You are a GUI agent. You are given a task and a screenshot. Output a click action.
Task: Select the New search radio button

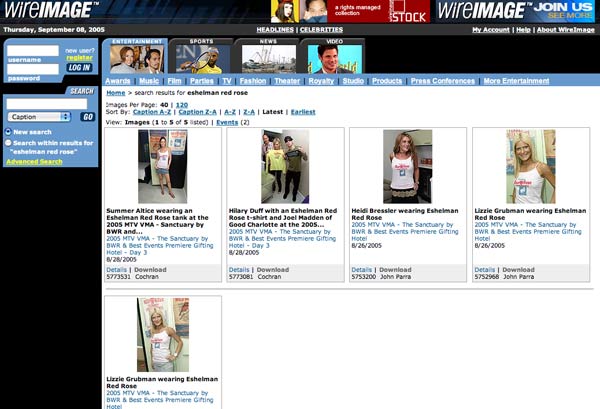tap(8, 132)
